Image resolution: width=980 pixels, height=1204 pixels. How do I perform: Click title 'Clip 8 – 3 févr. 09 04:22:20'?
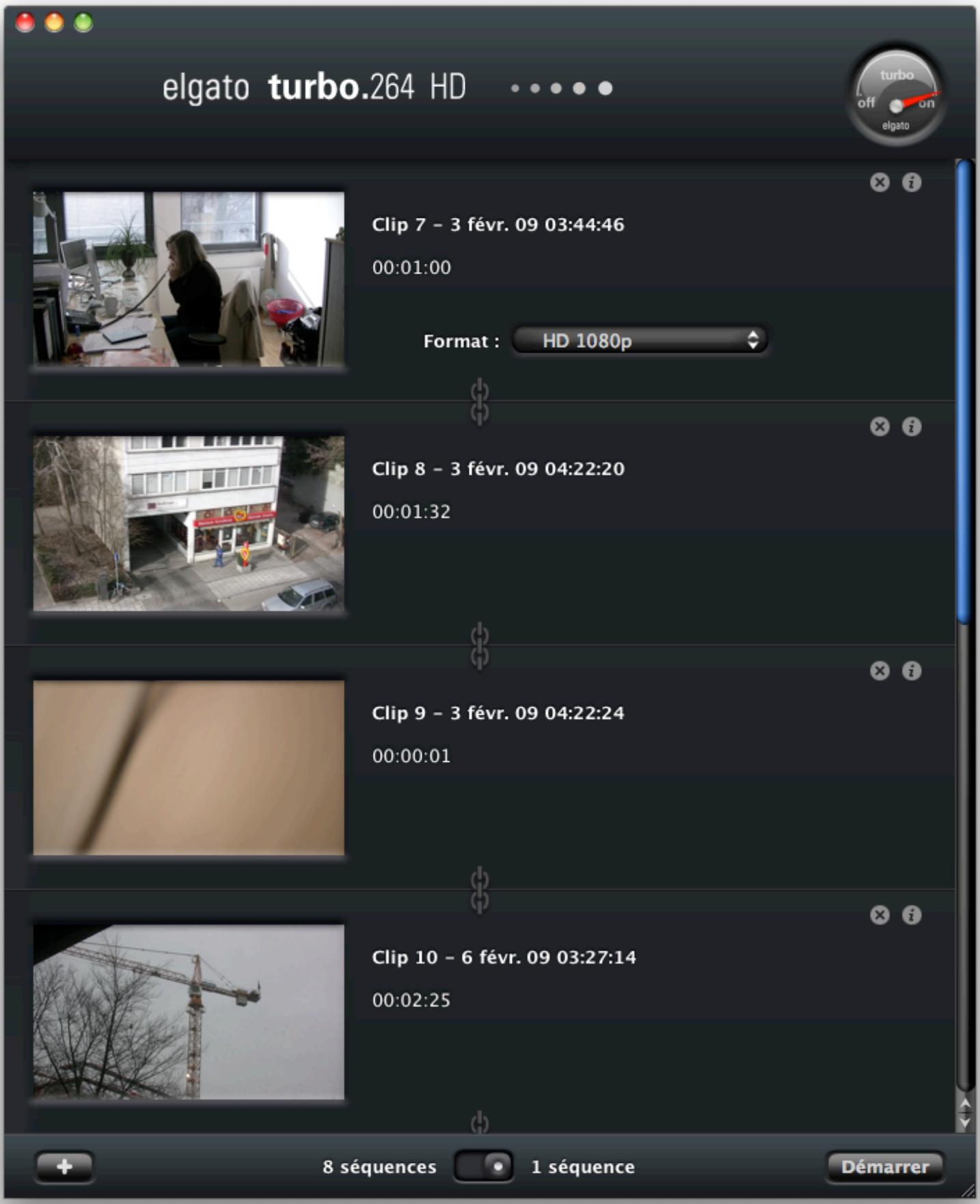498,469
